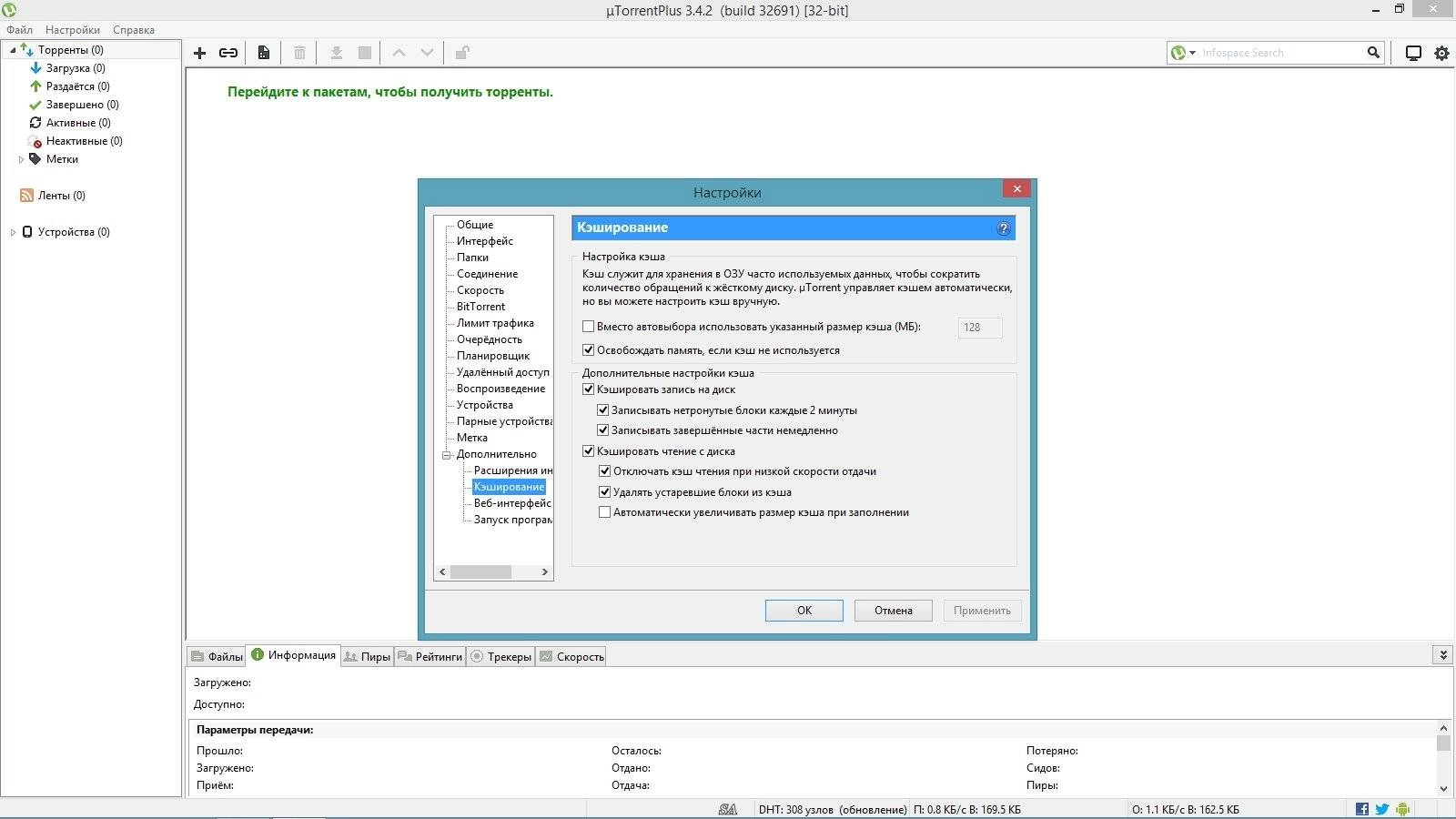The image size is (1456, 819).
Task: Click the Move up queue arrow
Action: [x=399, y=53]
